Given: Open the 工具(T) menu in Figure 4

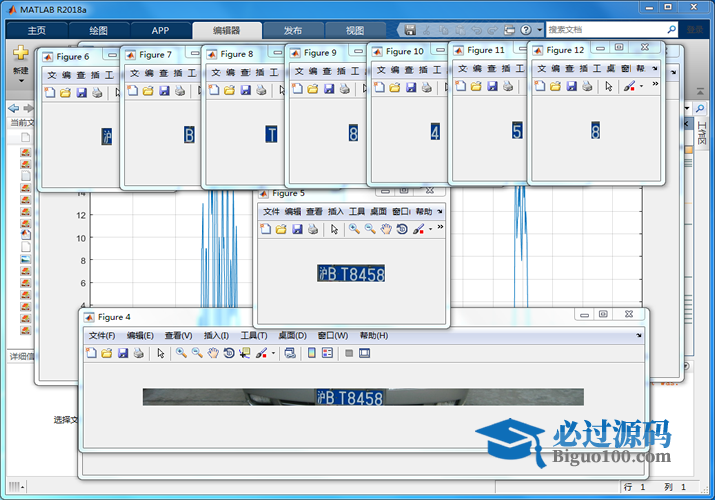Looking at the screenshot, I should pos(254,335).
